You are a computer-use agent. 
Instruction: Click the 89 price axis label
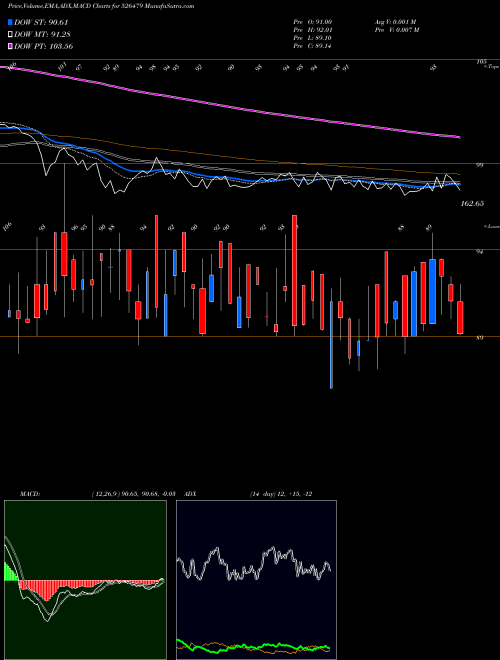(x=479, y=338)
